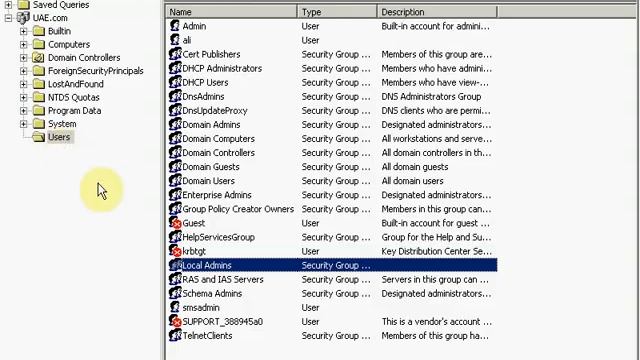Click the disabled Guest user icon

(x=175, y=223)
